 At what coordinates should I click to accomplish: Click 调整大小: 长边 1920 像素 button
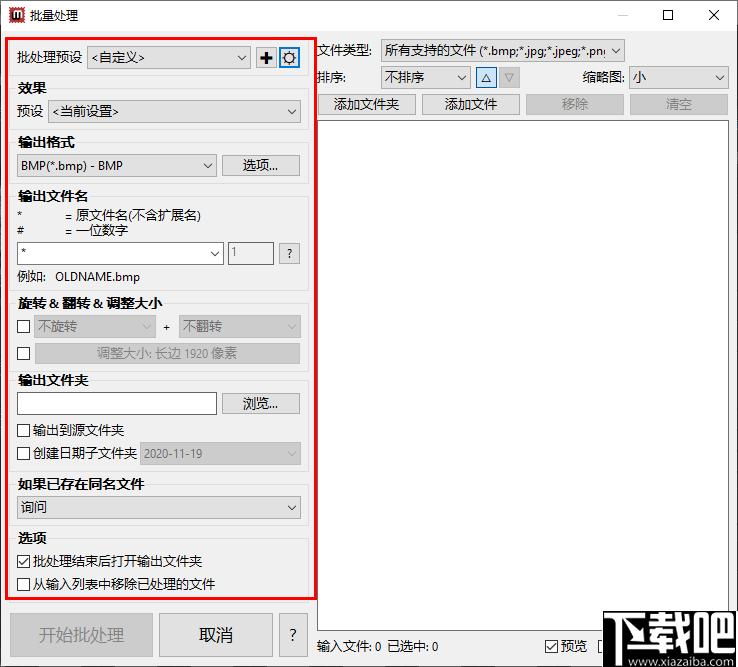tap(168, 354)
